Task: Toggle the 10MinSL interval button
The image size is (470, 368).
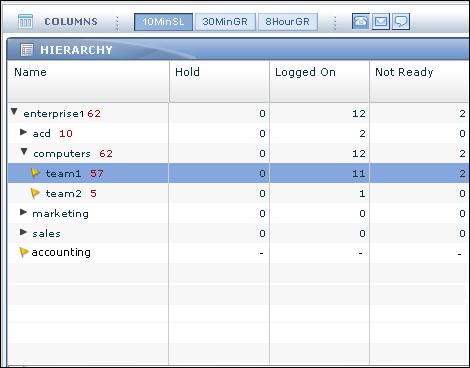Action: [163, 22]
